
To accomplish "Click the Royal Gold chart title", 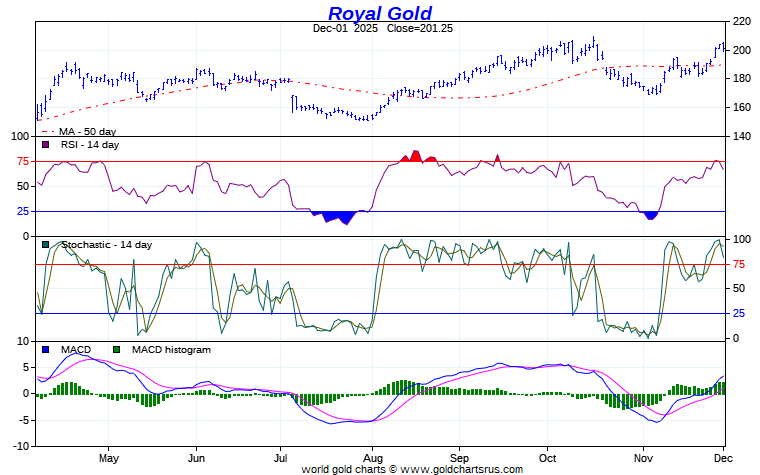I will pyautogui.click(x=380, y=13).
